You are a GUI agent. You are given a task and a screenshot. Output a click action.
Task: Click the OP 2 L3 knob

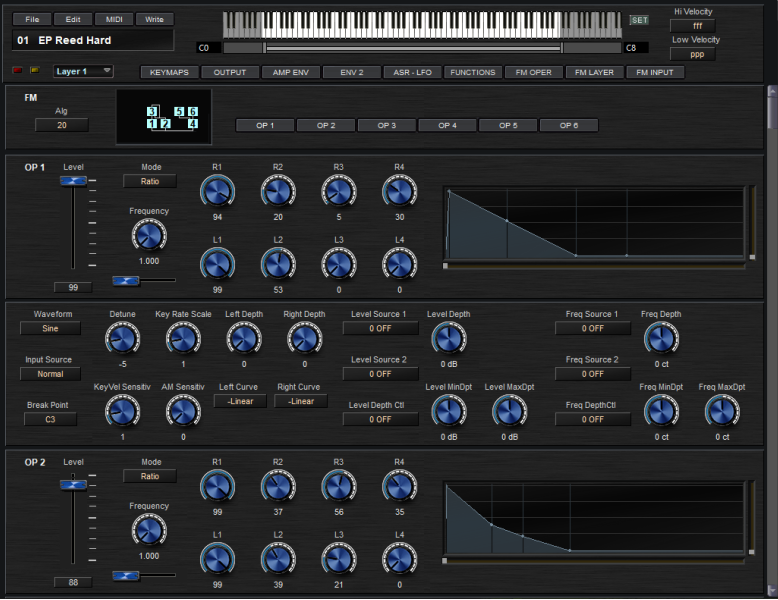[338, 560]
